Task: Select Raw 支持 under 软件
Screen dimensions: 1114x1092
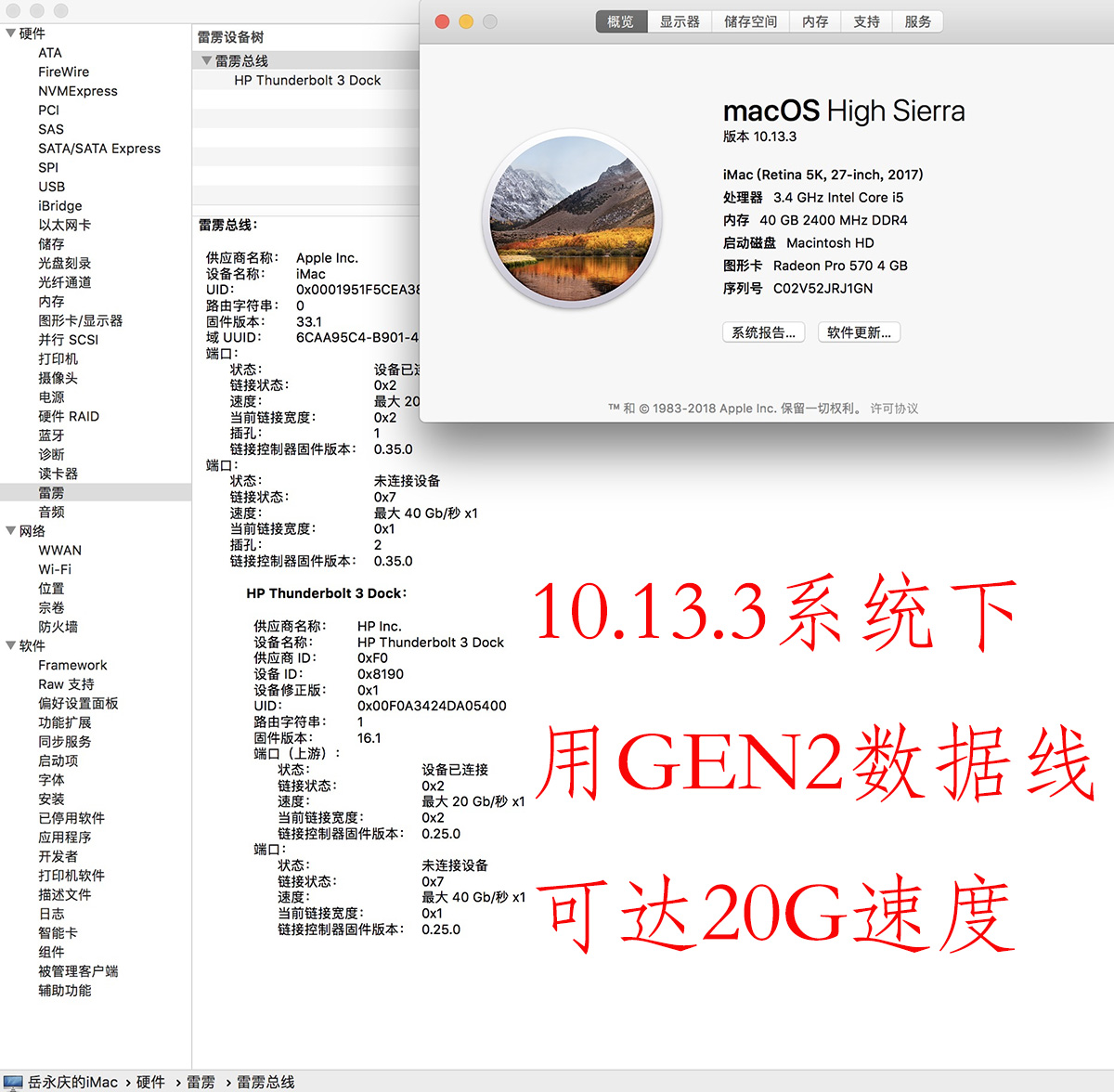Action: tap(66, 684)
